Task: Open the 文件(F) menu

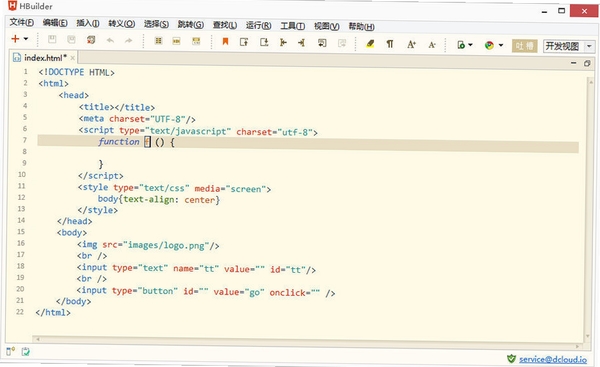Action: point(21,23)
